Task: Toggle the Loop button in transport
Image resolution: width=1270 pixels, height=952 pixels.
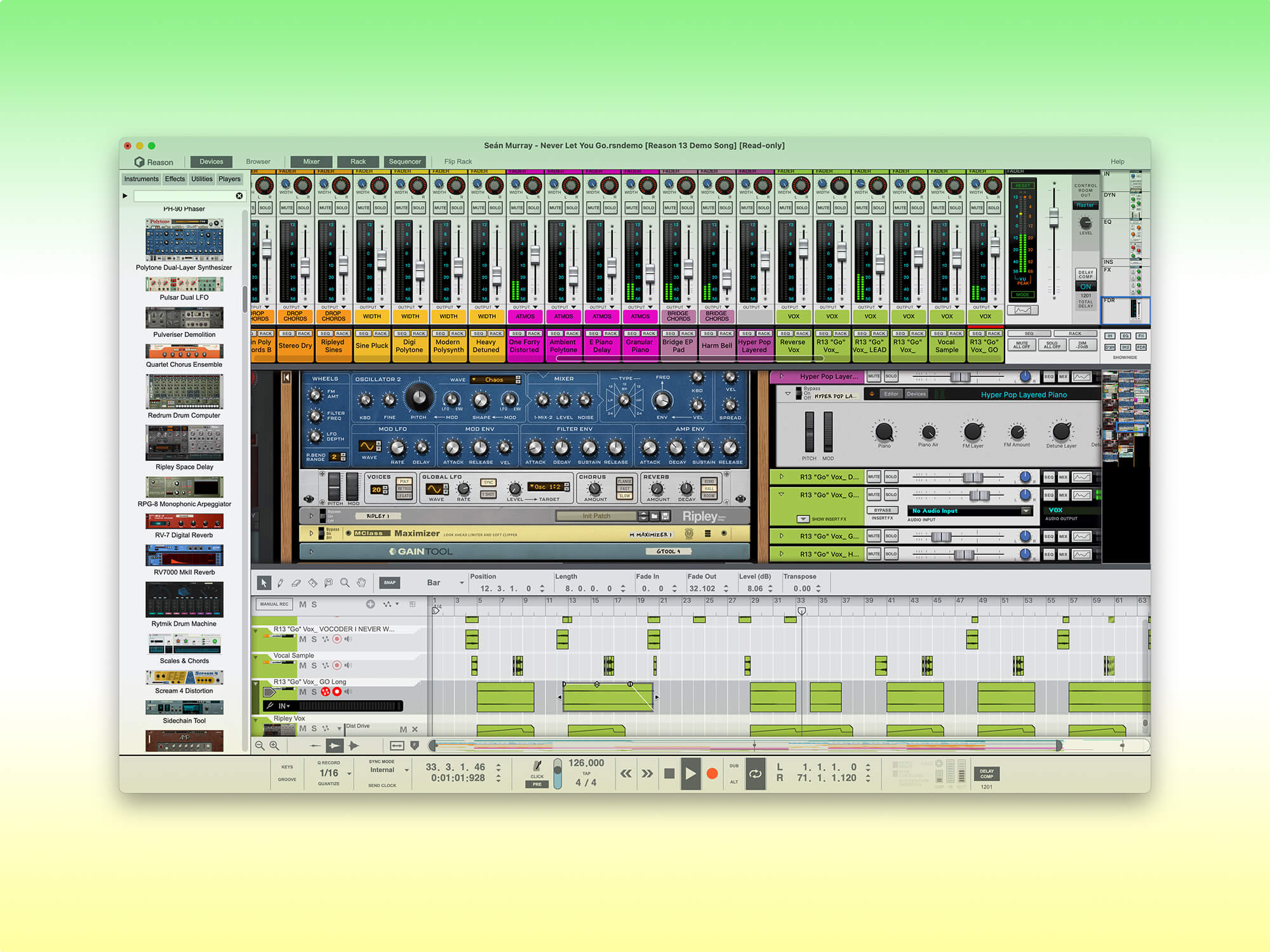Action: point(755,774)
